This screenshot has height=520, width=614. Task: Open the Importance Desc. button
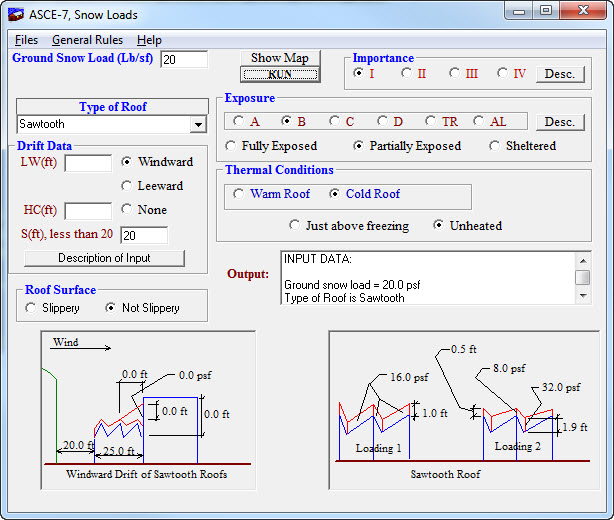(560, 74)
